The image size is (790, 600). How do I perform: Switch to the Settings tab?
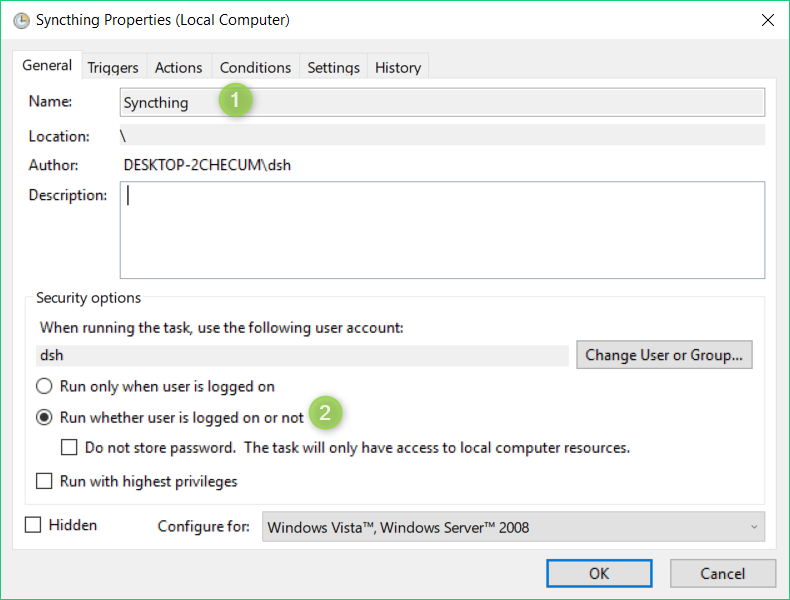tap(334, 68)
